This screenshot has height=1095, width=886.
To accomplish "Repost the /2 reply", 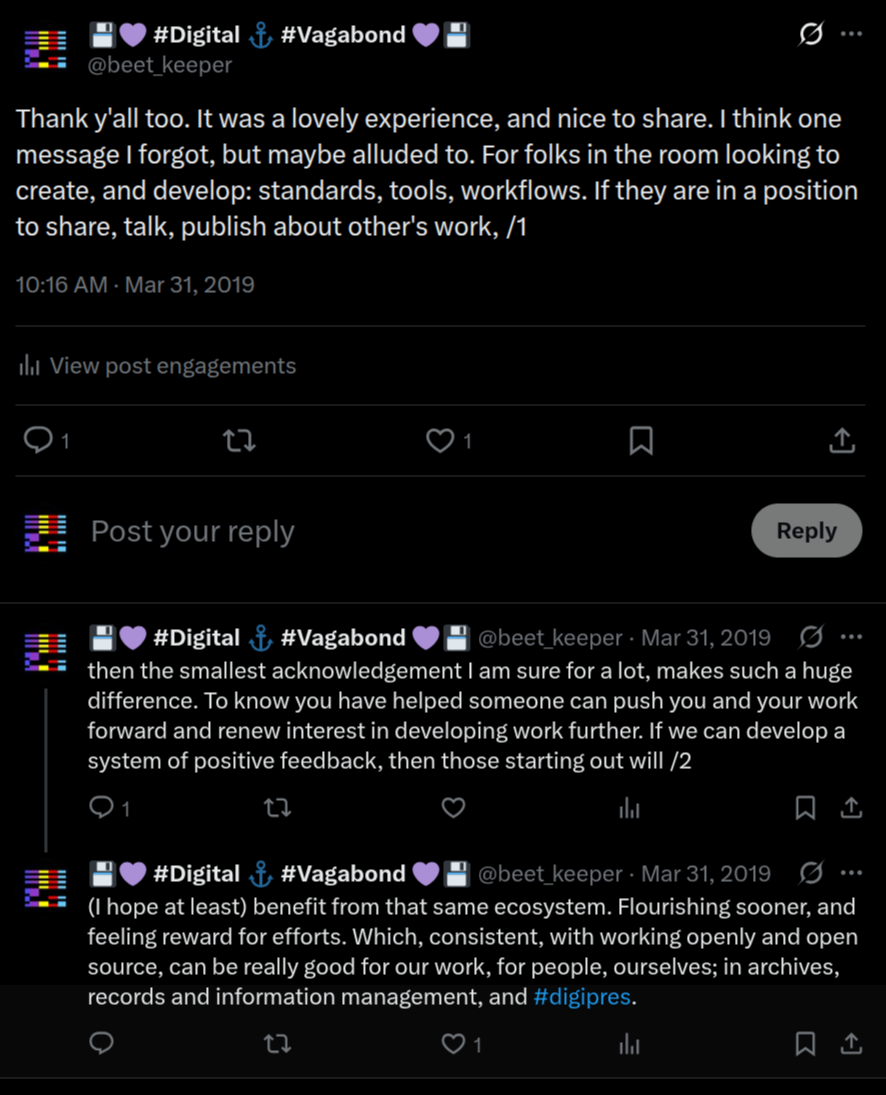I will point(277,808).
